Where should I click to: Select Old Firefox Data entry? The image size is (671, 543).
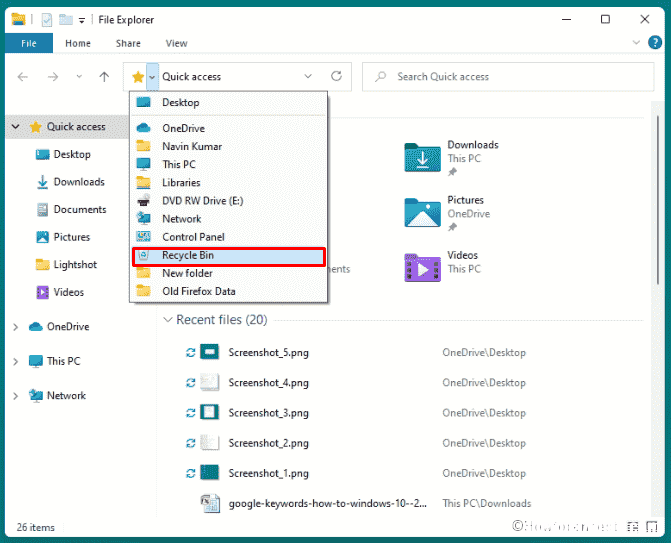point(229,291)
